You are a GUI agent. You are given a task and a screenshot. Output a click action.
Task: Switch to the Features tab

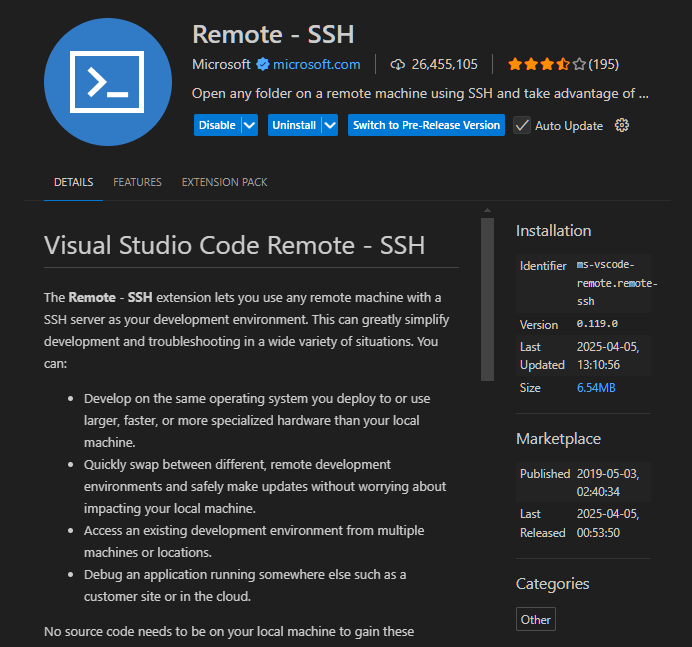(x=137, y=182)
